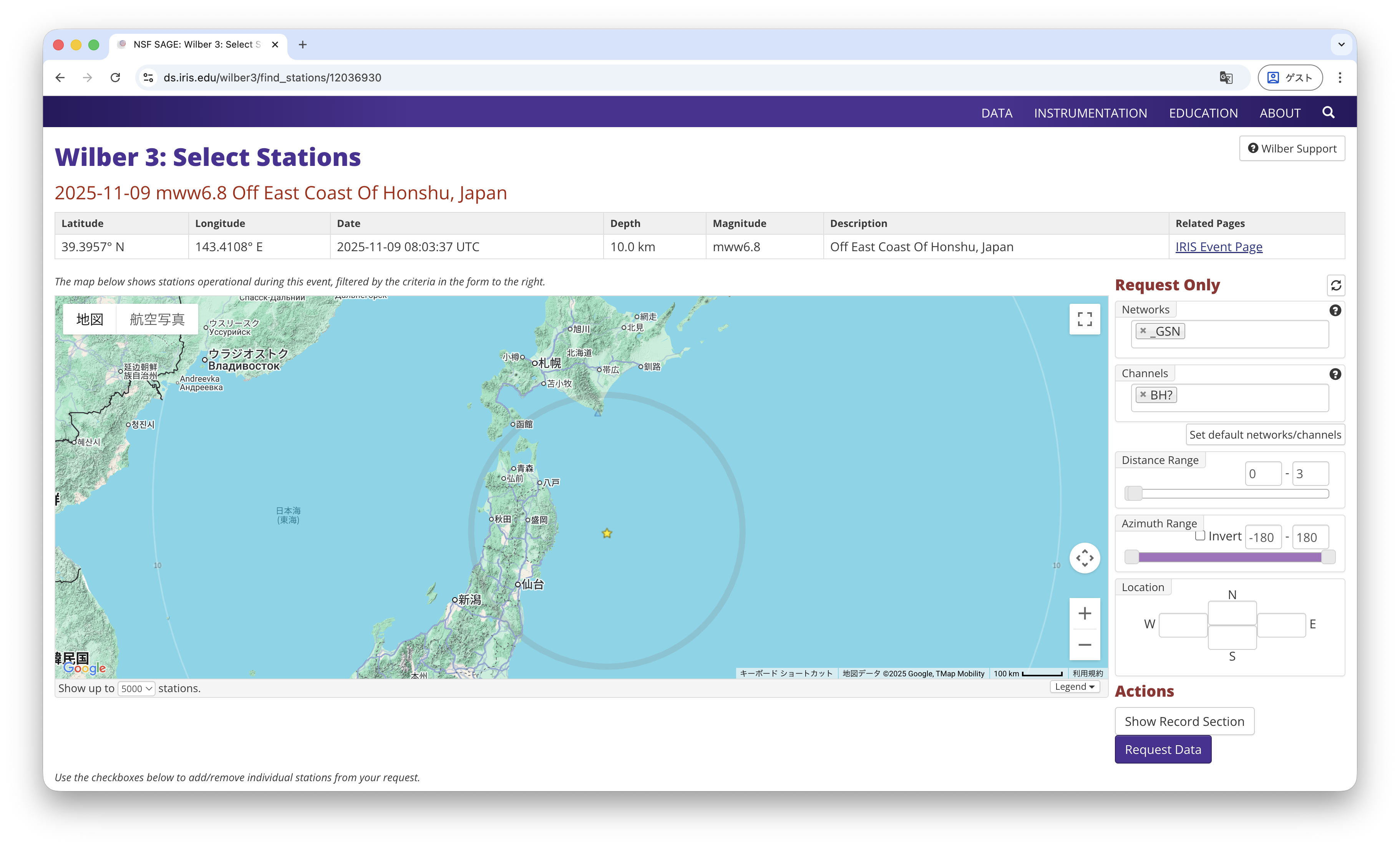
Task: Click the map fullscreen toggle icon
Action: click(x=1084, y=319)
